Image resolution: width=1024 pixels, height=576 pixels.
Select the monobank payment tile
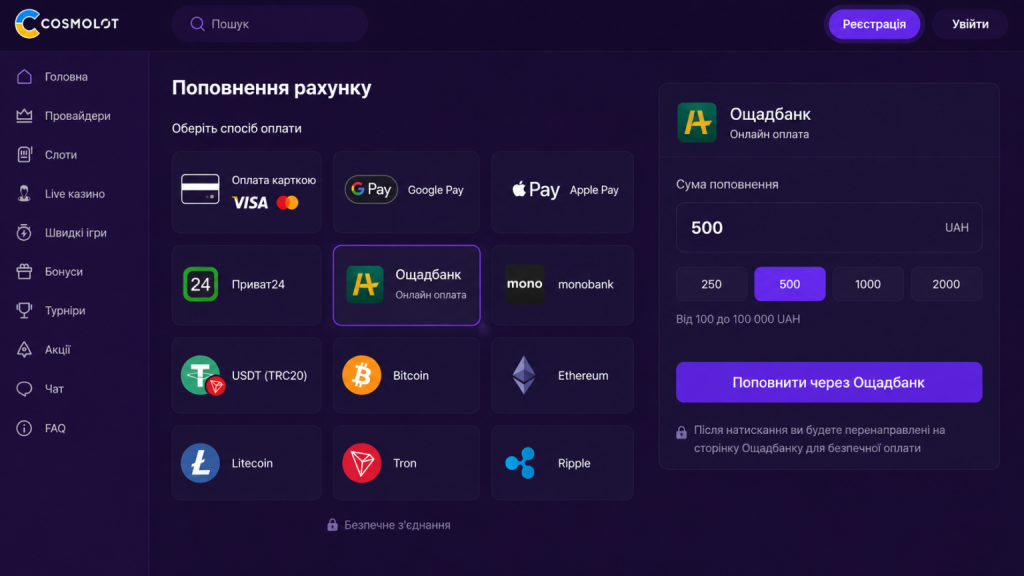point(562,285)
